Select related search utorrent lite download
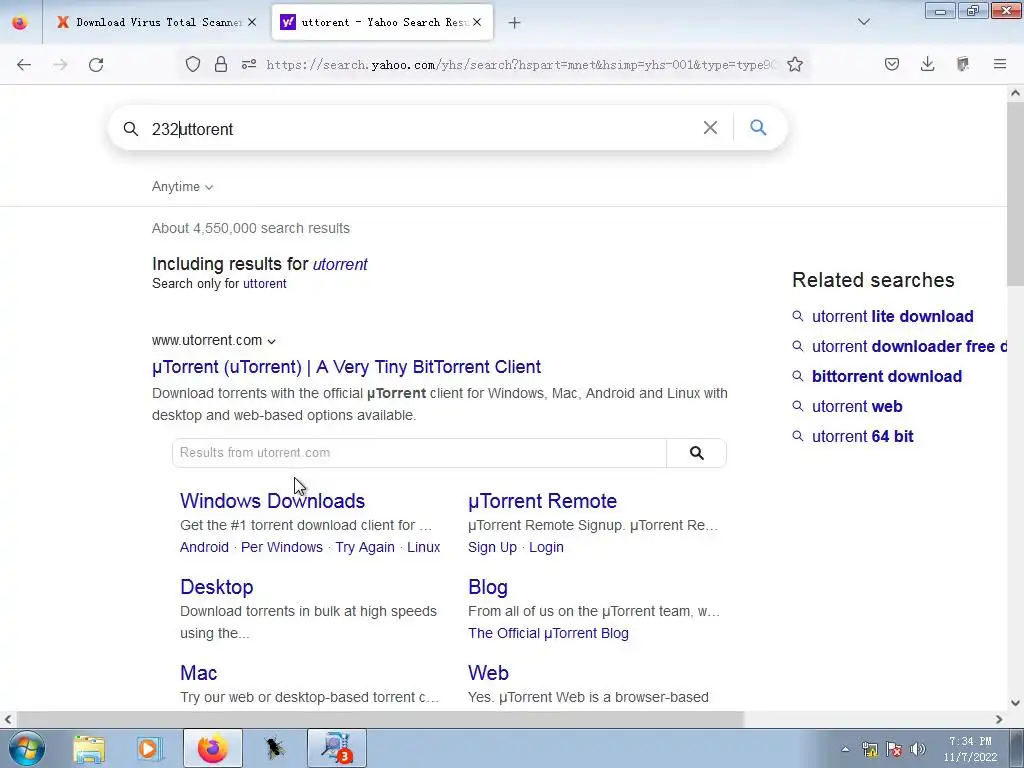This screenshot has height=768, width=1024. click(x=892, y=316)
